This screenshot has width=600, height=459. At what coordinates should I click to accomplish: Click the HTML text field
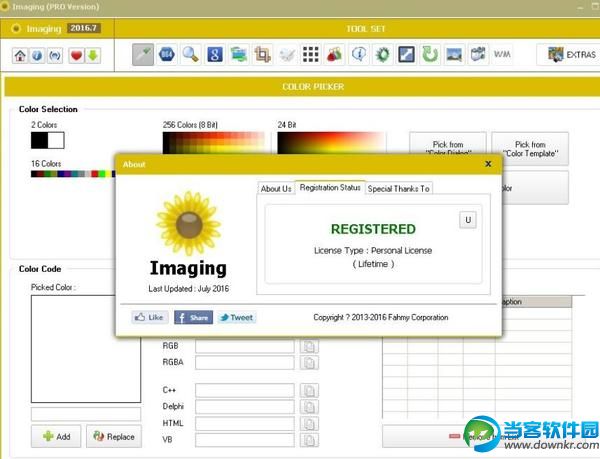(245, 423)
